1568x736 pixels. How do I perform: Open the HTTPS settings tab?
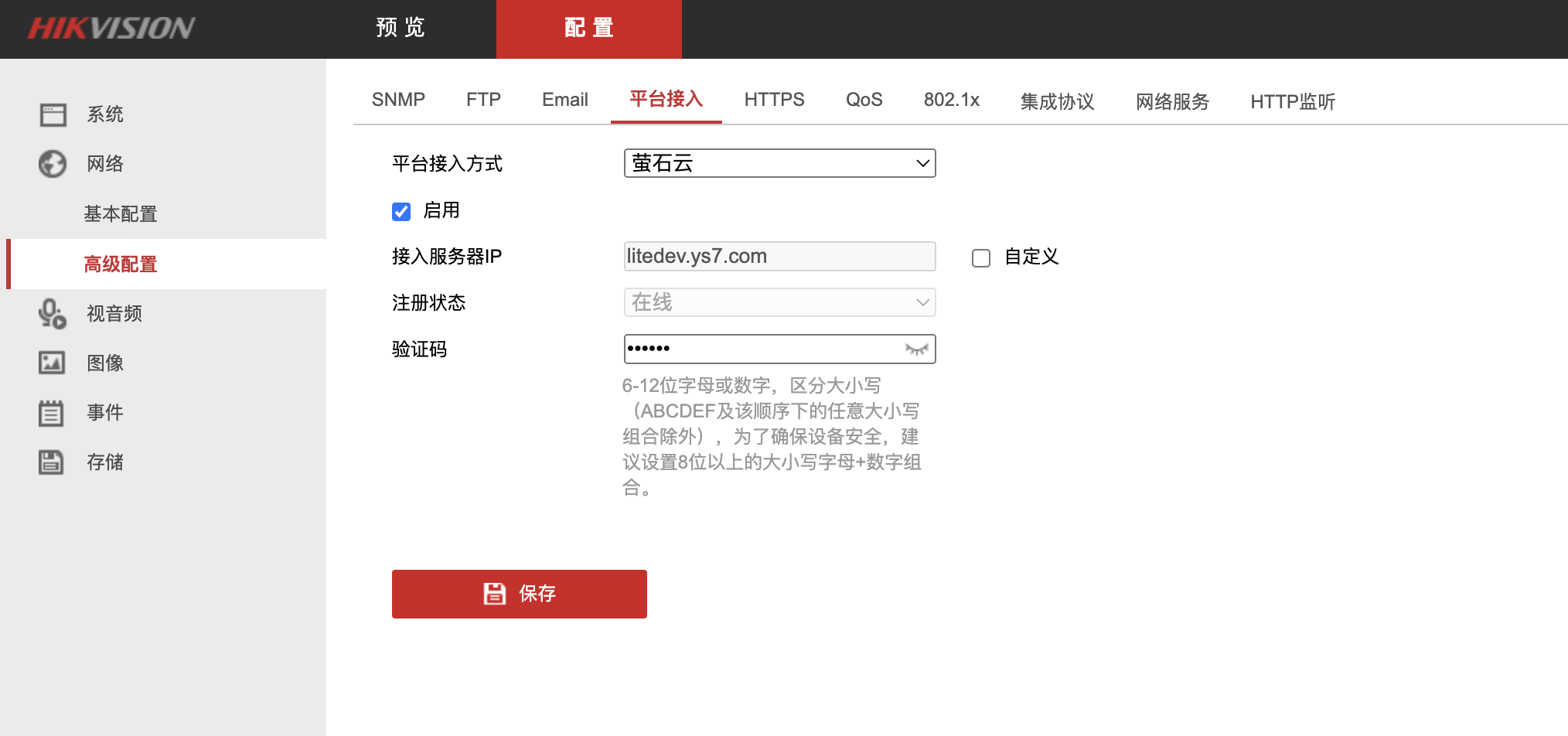774,100
